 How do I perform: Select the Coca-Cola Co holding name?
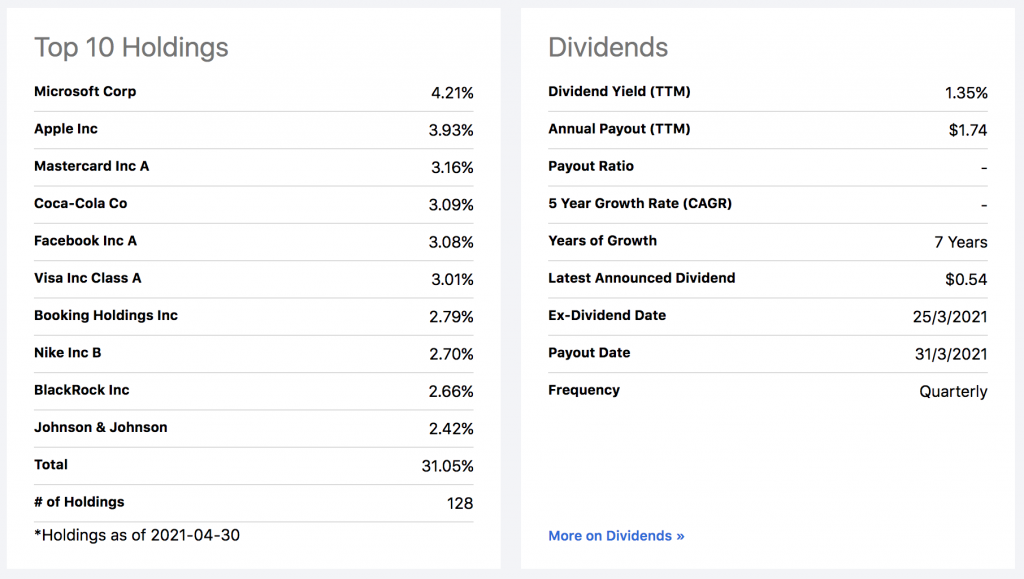[80, 203]
